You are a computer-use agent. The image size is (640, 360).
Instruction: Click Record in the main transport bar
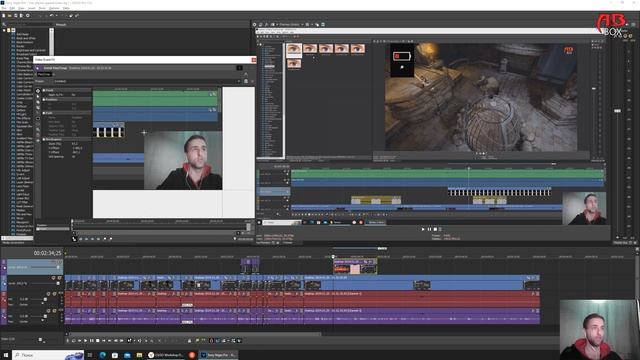pos(68,340)
